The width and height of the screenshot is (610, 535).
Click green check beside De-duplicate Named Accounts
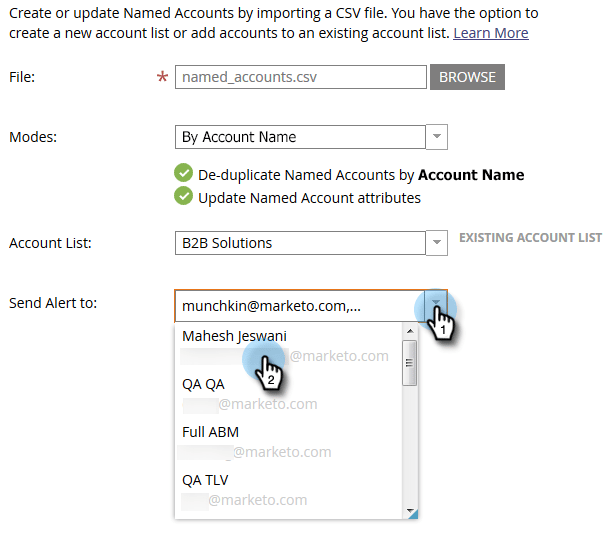tap(183, 174)
